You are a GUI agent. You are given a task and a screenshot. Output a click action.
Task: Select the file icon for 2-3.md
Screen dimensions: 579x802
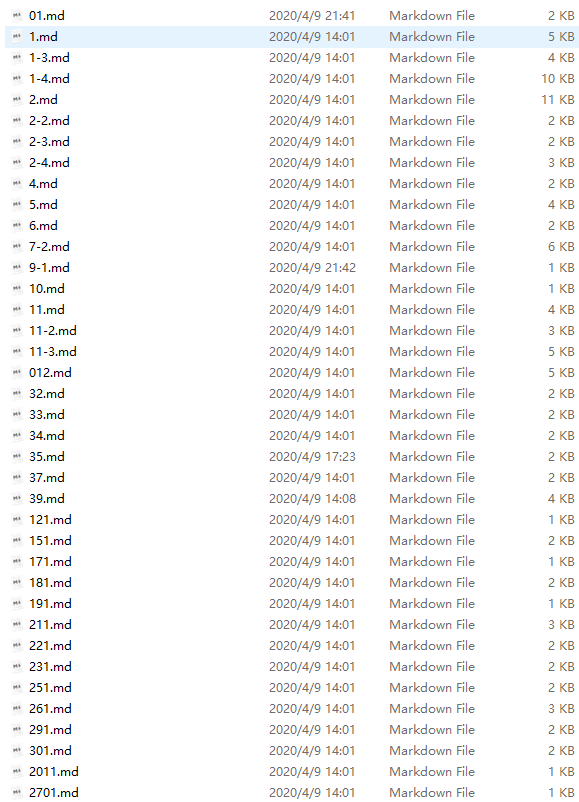point(17,142)
